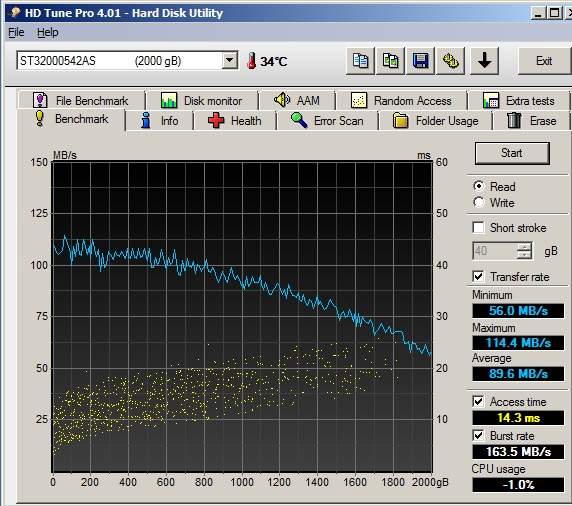Open the options gear icon in toolbar
This screenshot has height=506, width=572.
pyautogui.click(x=451, y=61)
